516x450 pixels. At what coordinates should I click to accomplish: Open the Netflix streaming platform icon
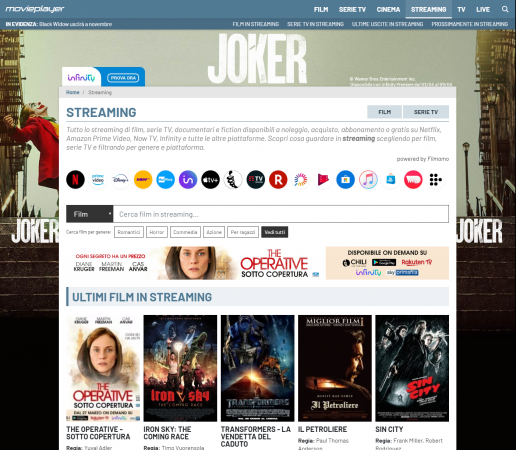pos(75,180)
